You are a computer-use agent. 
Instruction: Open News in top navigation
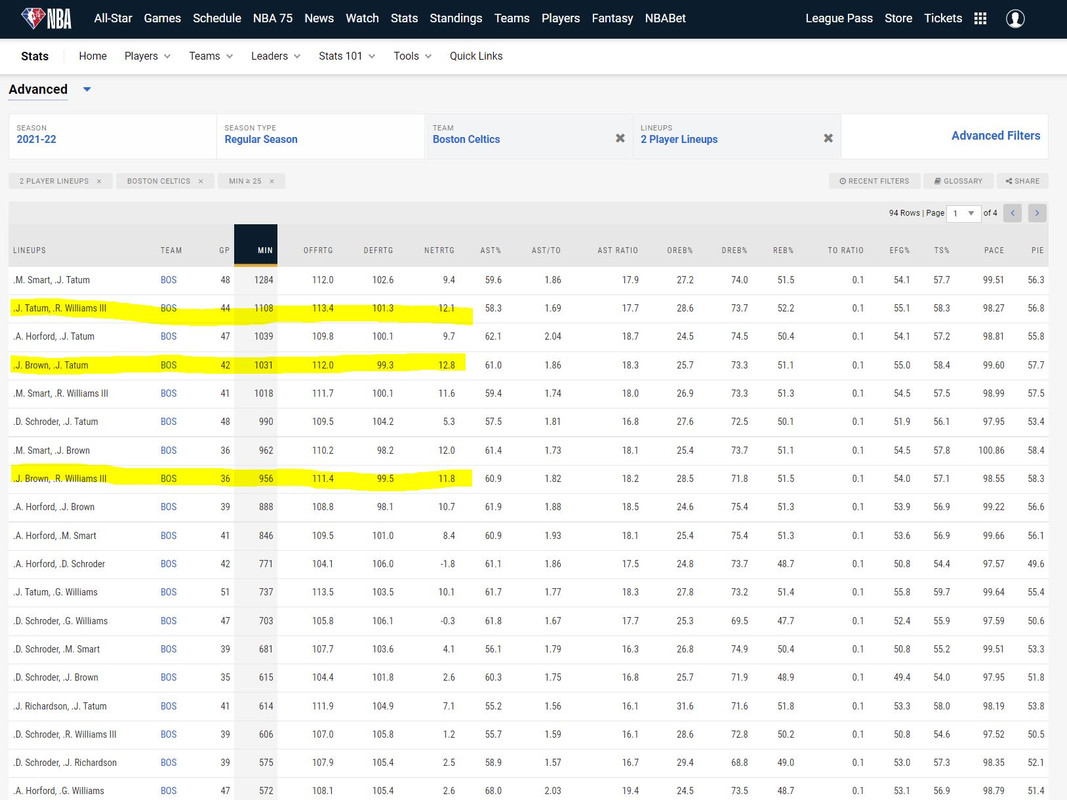319,18
